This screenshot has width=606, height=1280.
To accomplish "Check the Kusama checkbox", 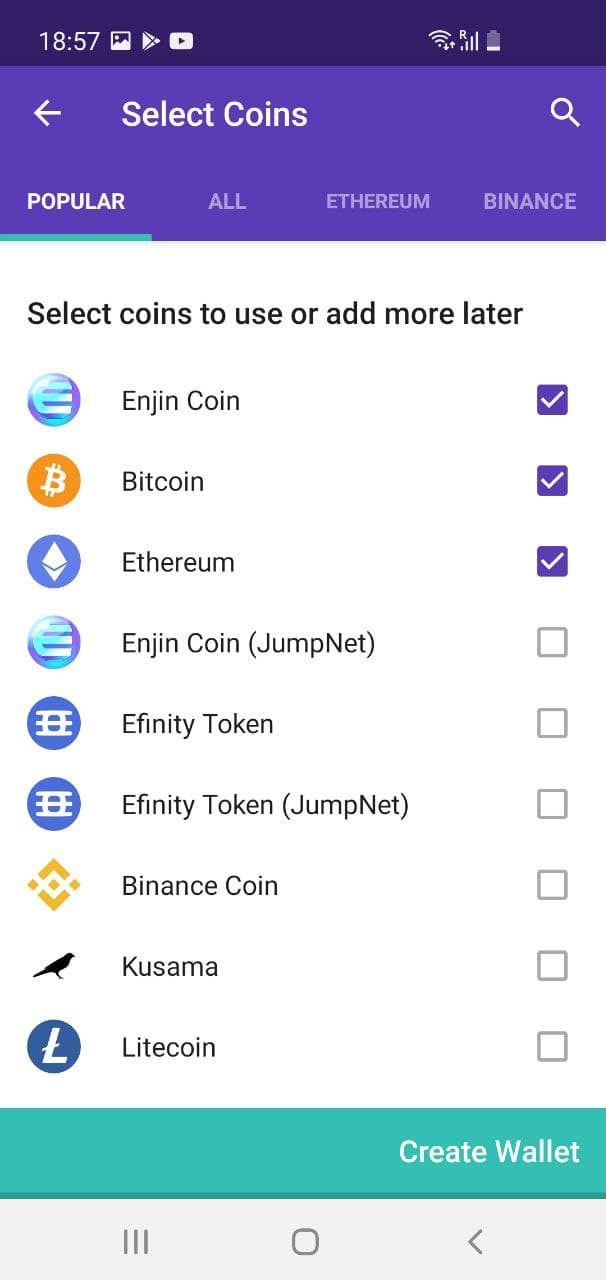I will click(x=552, y=966).
